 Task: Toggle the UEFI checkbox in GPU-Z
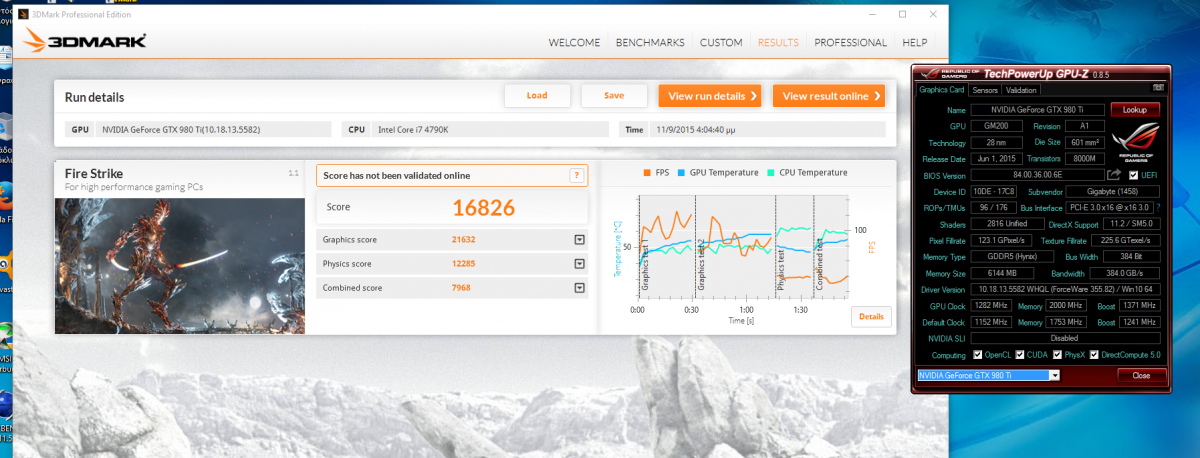[x=1133, y=174]
